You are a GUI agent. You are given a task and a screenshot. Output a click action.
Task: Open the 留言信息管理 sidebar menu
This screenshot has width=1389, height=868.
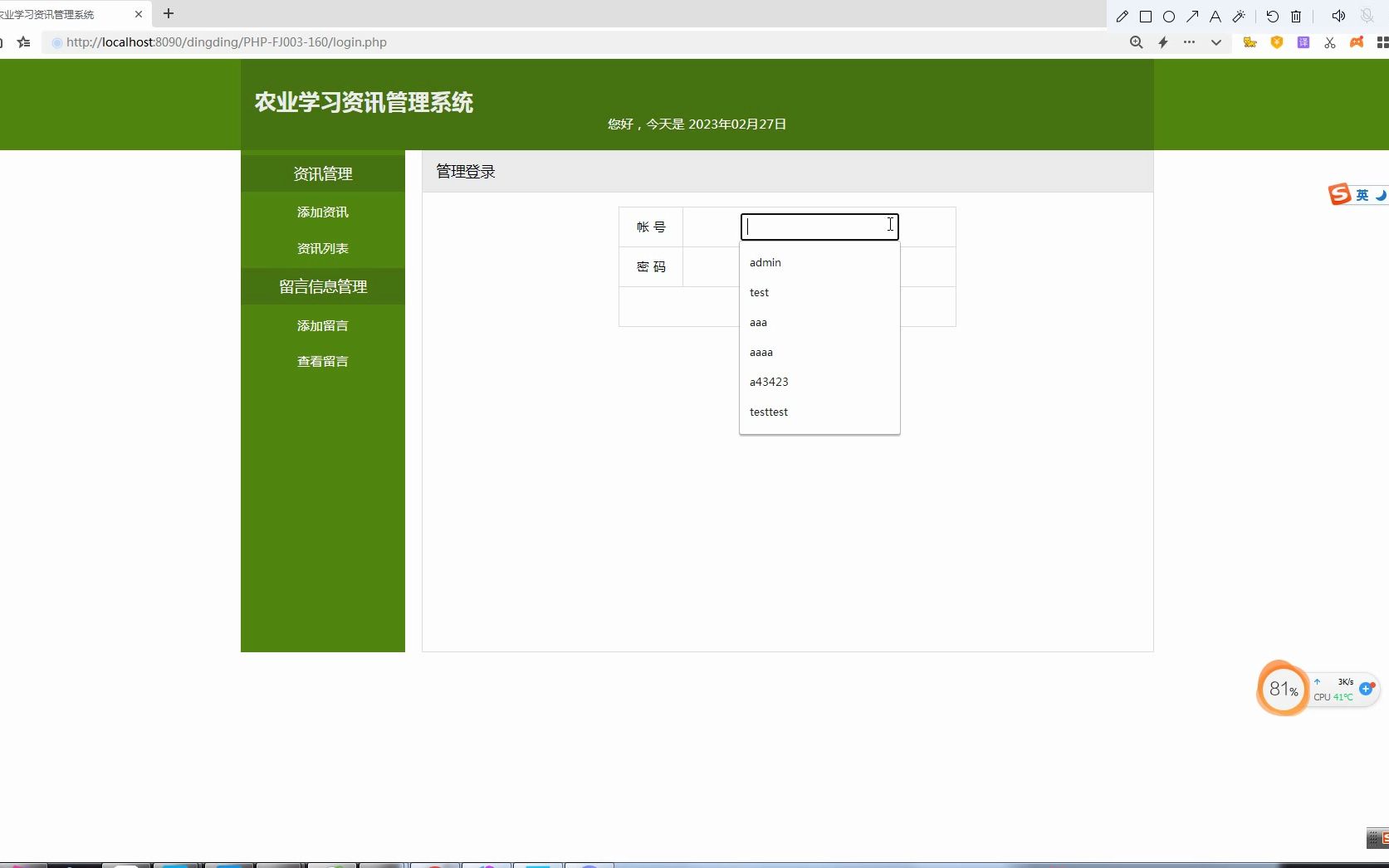coord(322,286)
